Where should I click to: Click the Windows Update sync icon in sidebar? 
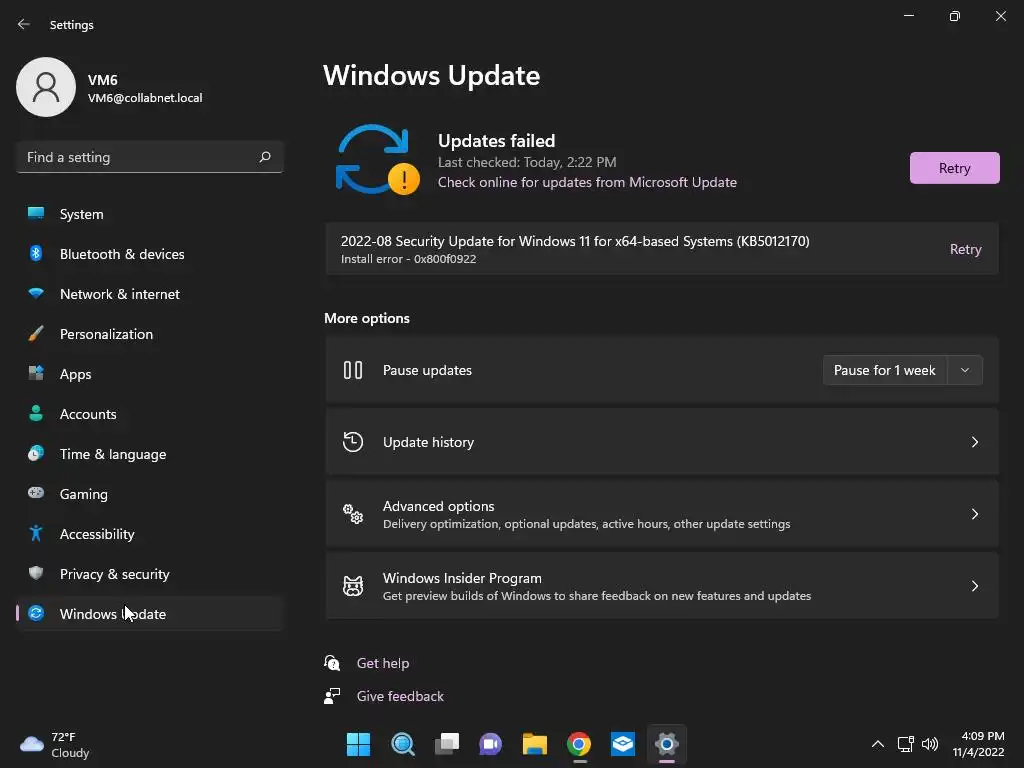pos(36,613)
